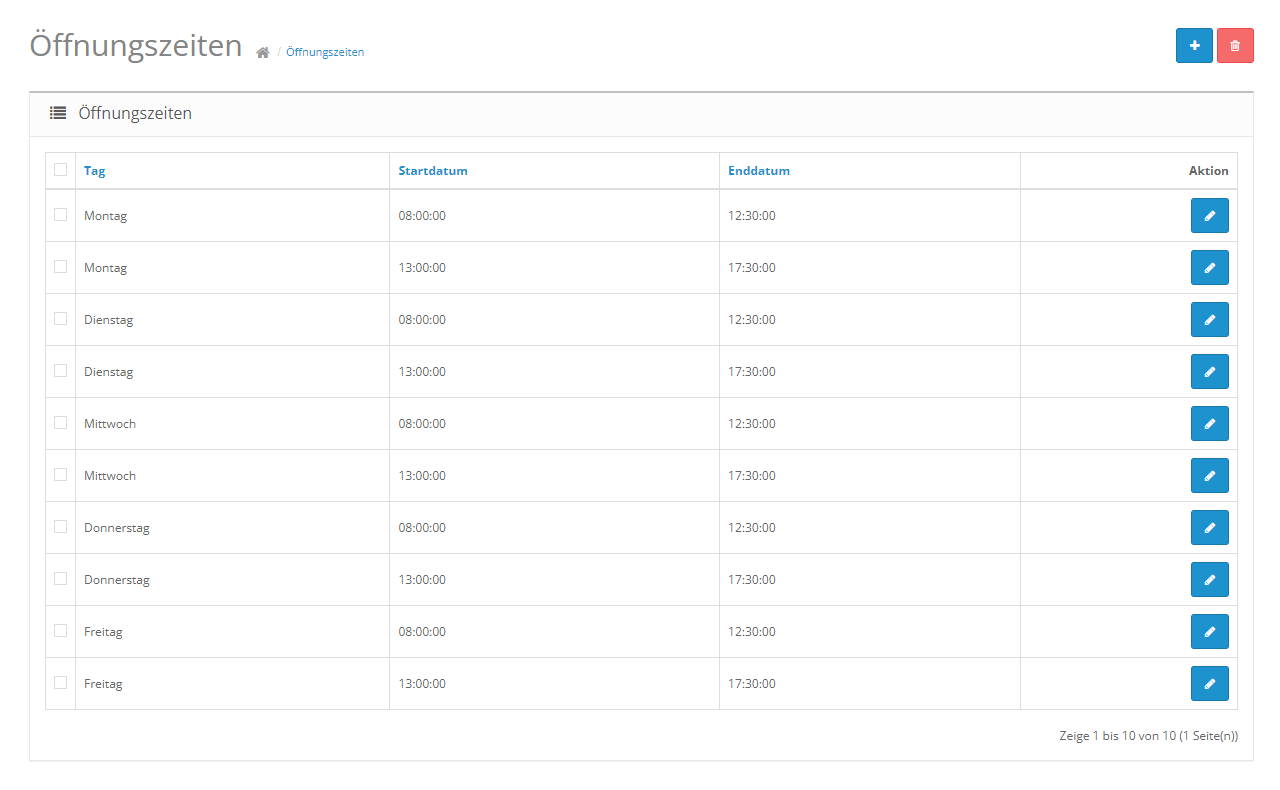This screenshot has height=790, width=1280.
Task: Click the home icon in breadcrumb
Action: click(x=263, y=53)
